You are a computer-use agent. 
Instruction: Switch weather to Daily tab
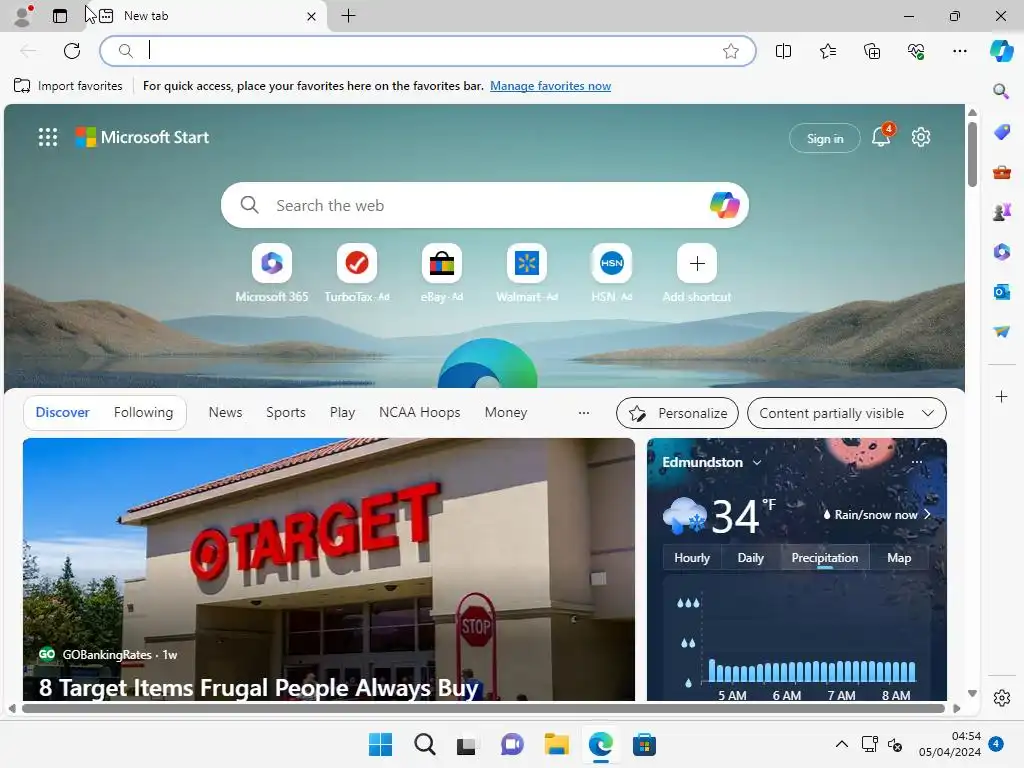coord(750,558)
